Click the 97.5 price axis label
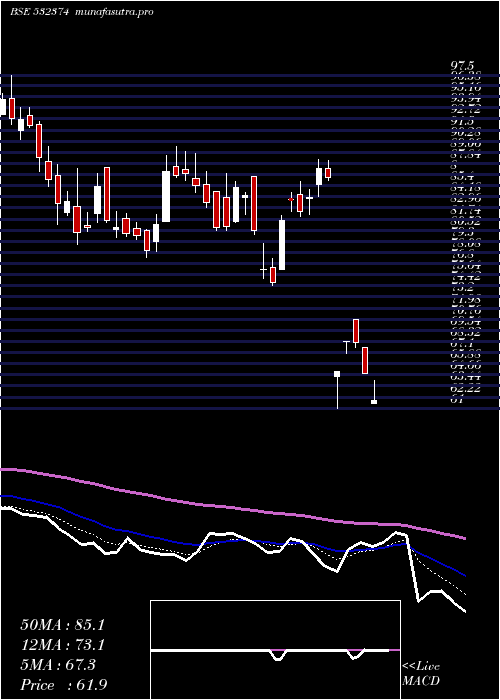The height and width of the screenshot is (700, 500). [x=462, y=66]
